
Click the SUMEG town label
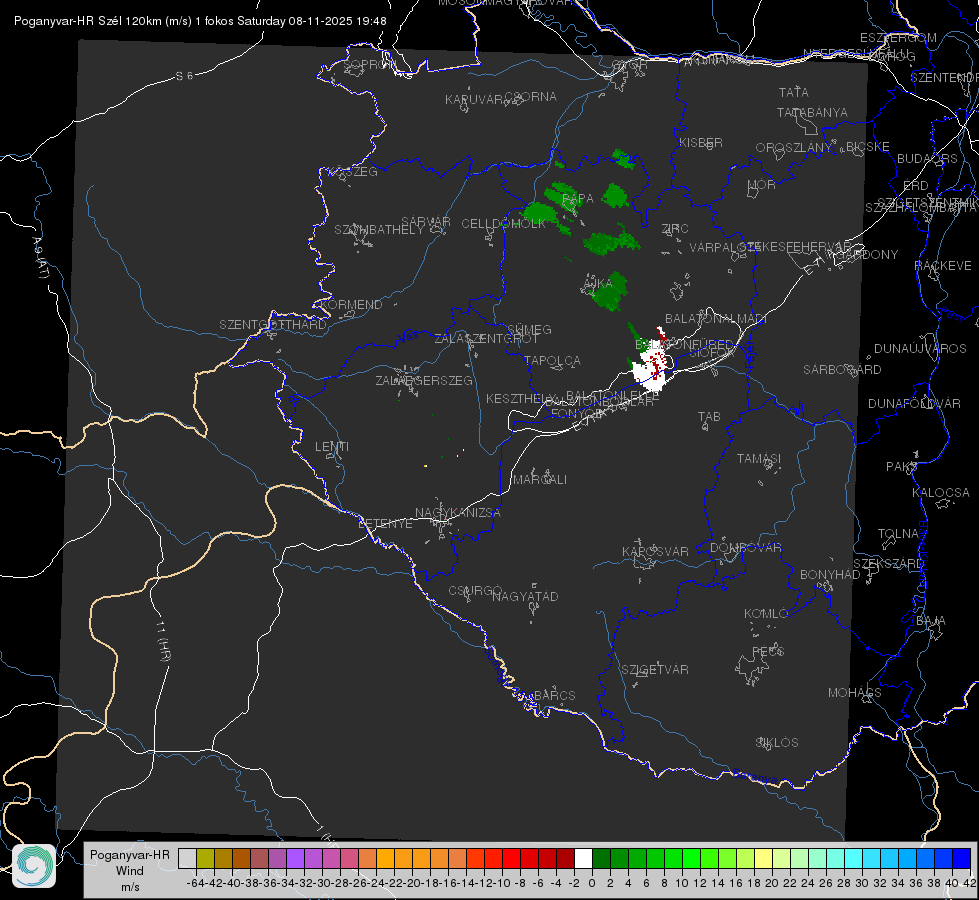[x=529, y=330]
